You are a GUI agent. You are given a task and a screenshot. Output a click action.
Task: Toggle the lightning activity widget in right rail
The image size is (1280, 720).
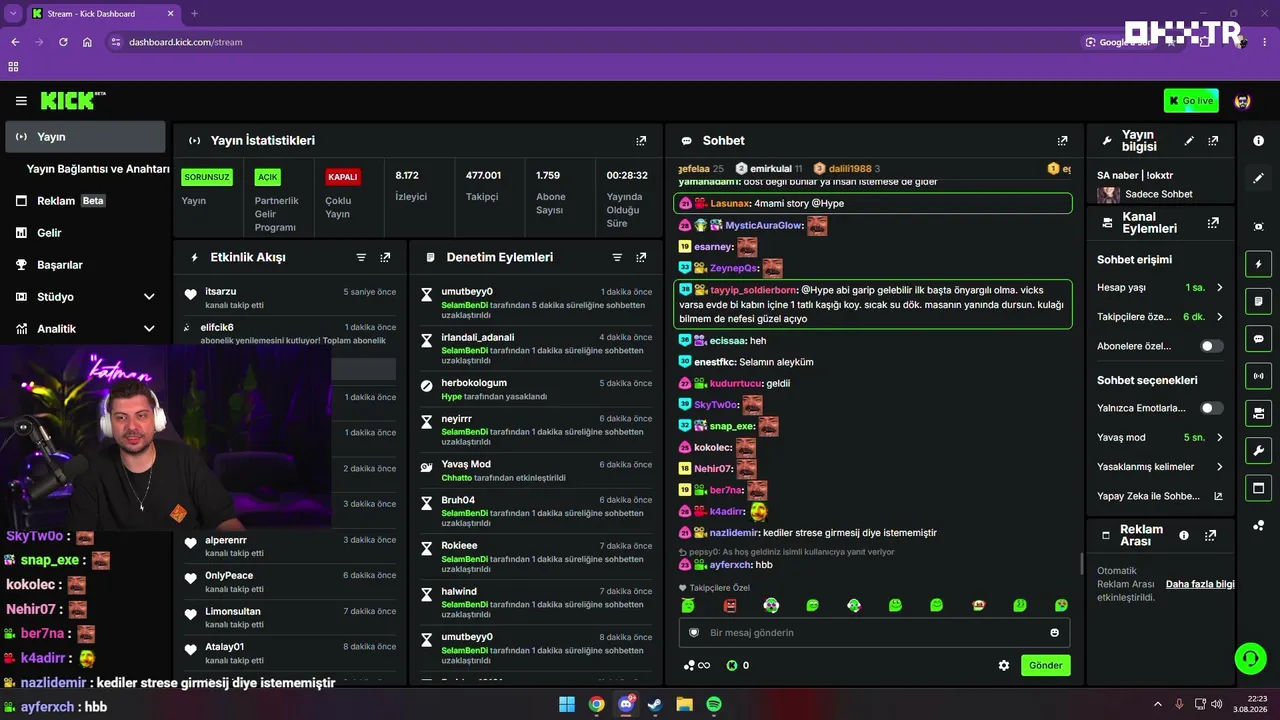[1258, 264]
